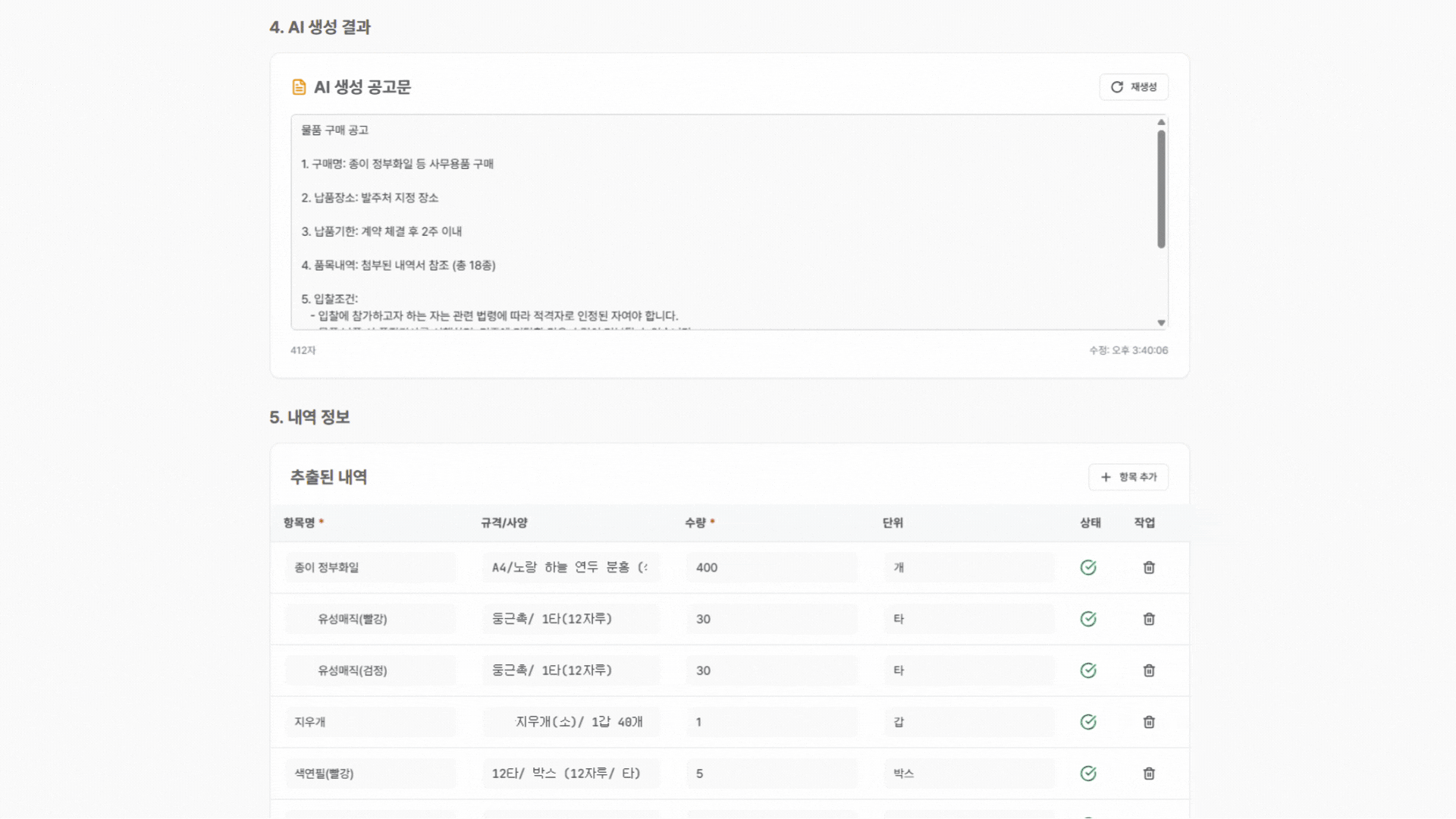The width and height of the screenshot is (1456, 819).
Task: Click the line '3. 납품기한: 계약 체결 후 2주 이내'
Action: coord(381,231)
